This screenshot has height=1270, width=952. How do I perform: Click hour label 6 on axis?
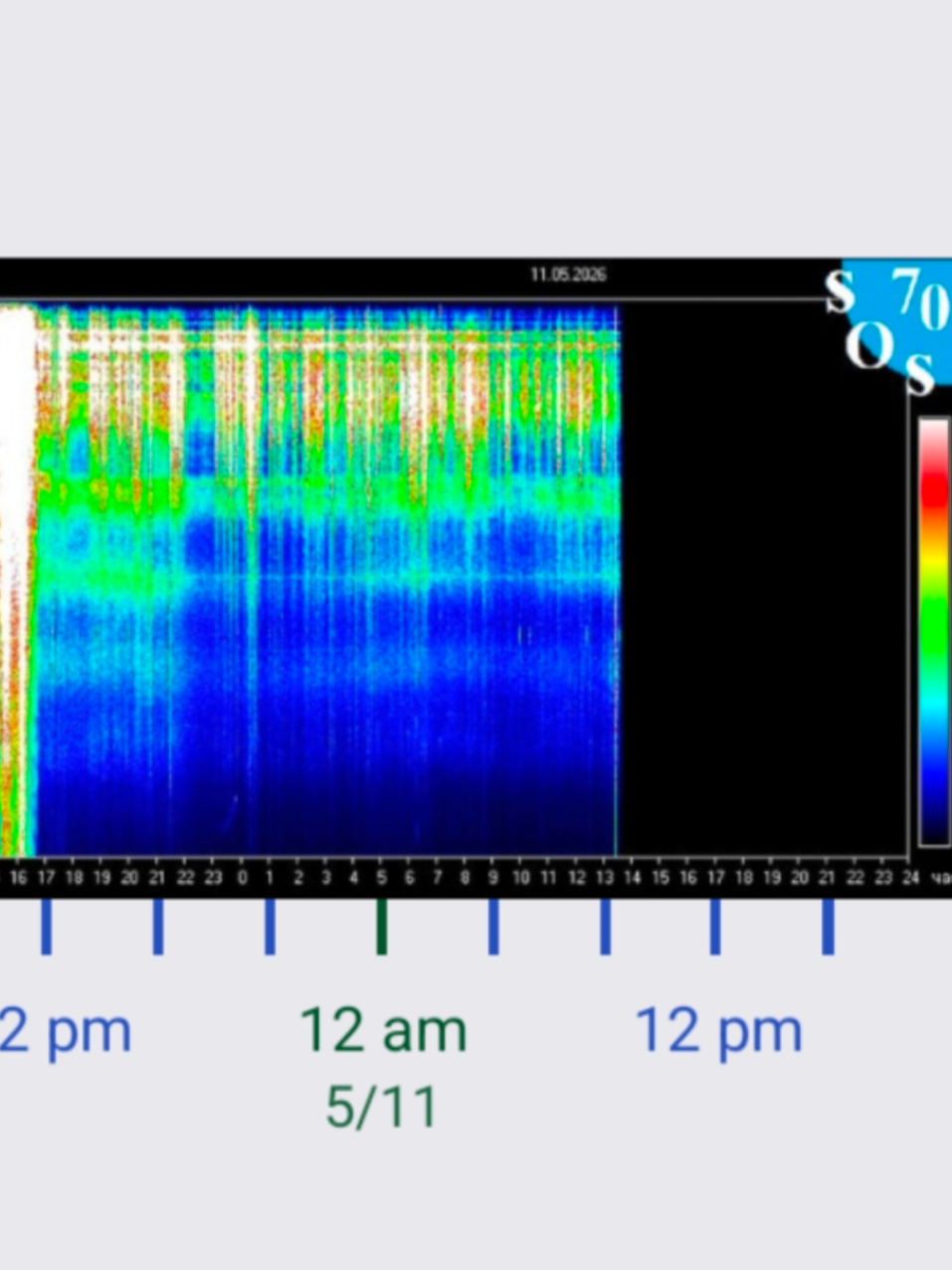click(x=409, y=878)
